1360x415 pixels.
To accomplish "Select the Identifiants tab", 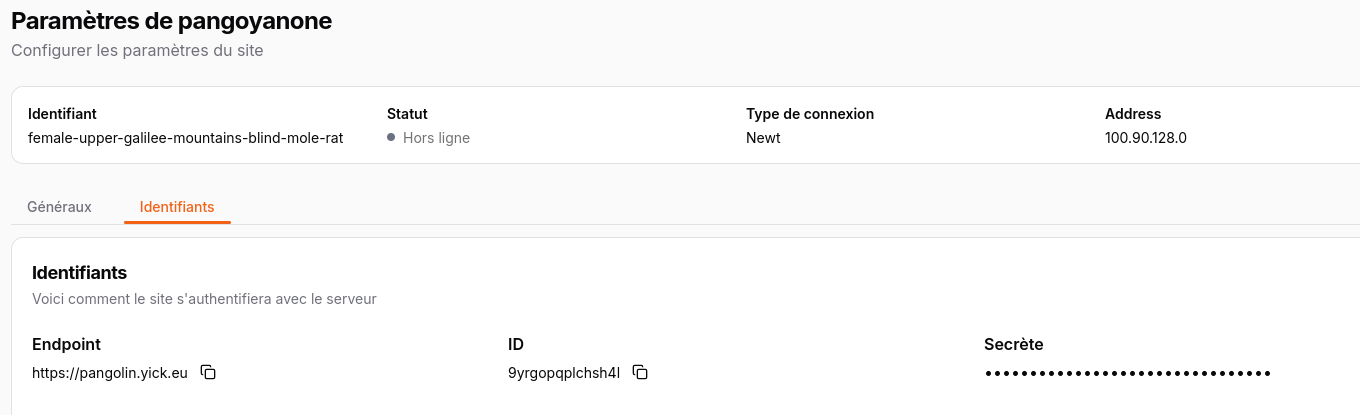I will coord(177,207).
